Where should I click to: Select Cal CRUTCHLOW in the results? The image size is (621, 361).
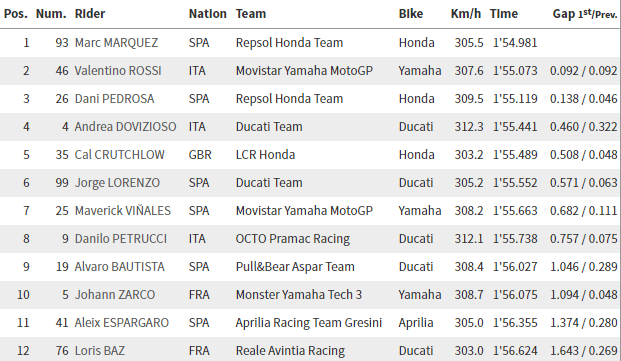click(x=119, y=155)
